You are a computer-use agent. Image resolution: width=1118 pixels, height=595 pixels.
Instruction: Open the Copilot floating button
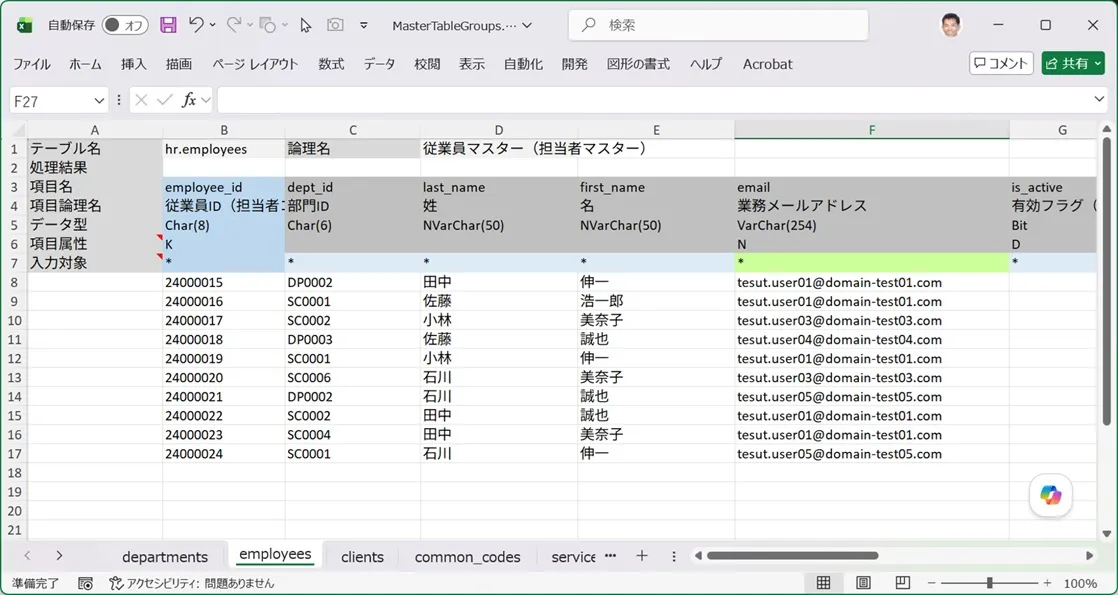click(1051, 494)
